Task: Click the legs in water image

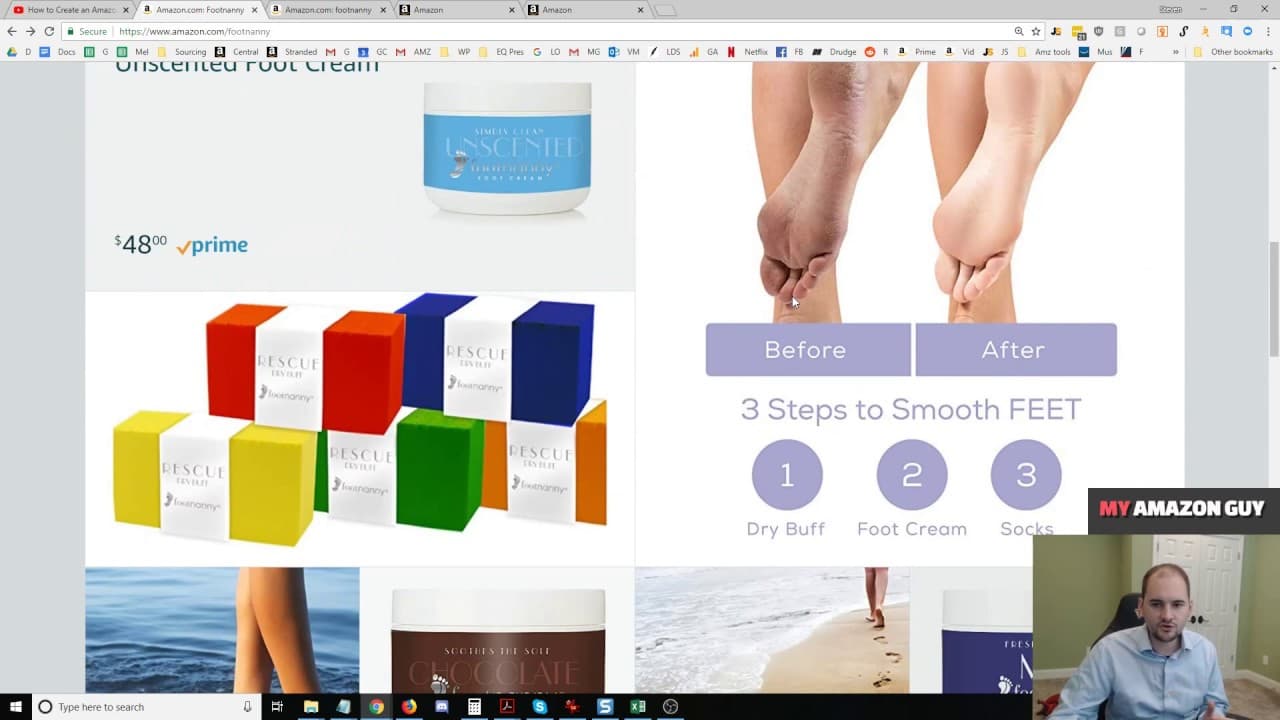Action: pyautogui.click(x=222, y=630)
